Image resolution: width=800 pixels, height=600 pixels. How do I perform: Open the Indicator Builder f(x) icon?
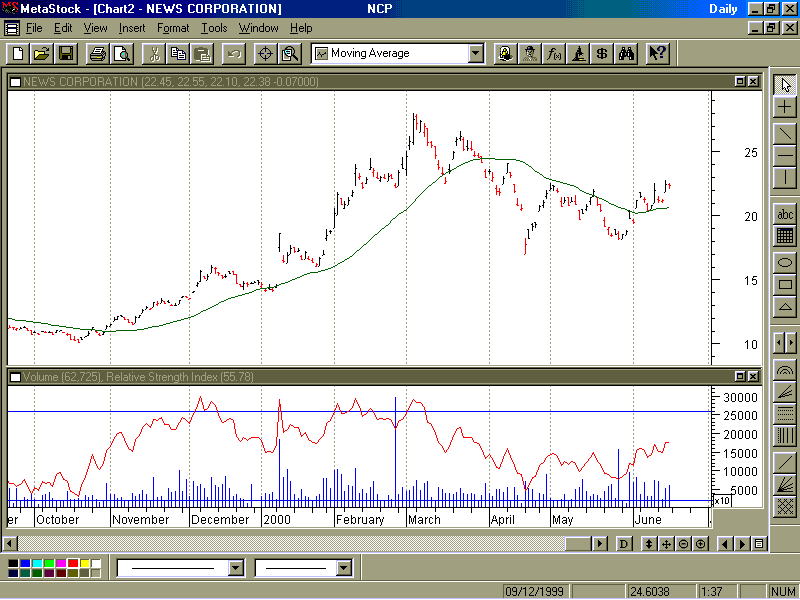pos(554,54)
